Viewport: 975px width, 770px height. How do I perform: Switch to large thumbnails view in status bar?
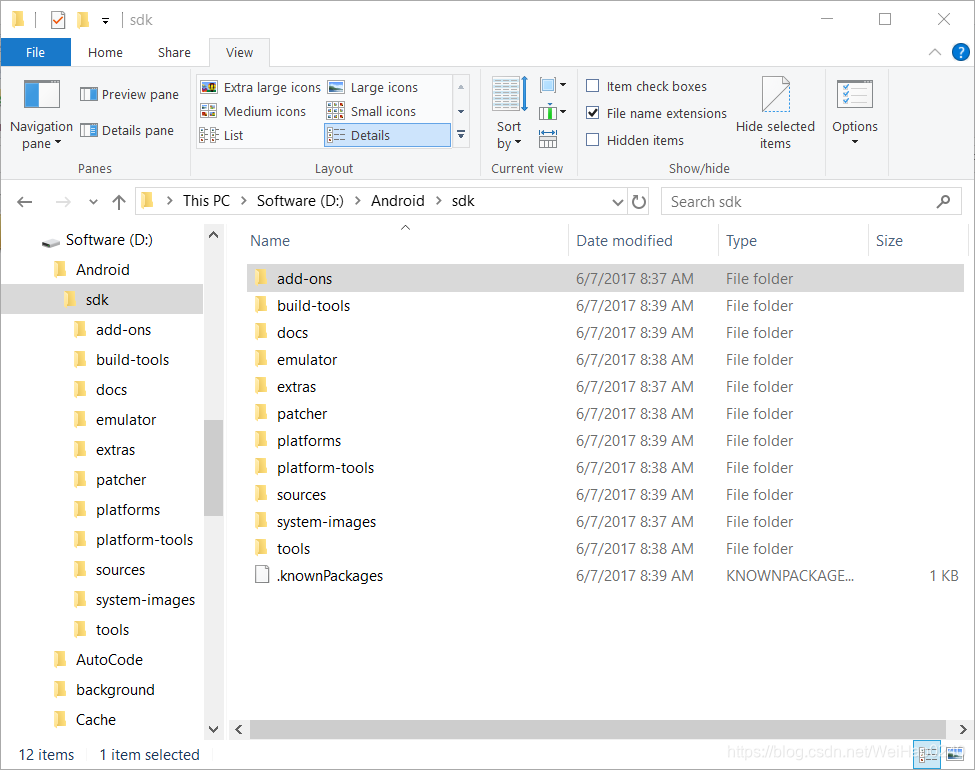956,754
